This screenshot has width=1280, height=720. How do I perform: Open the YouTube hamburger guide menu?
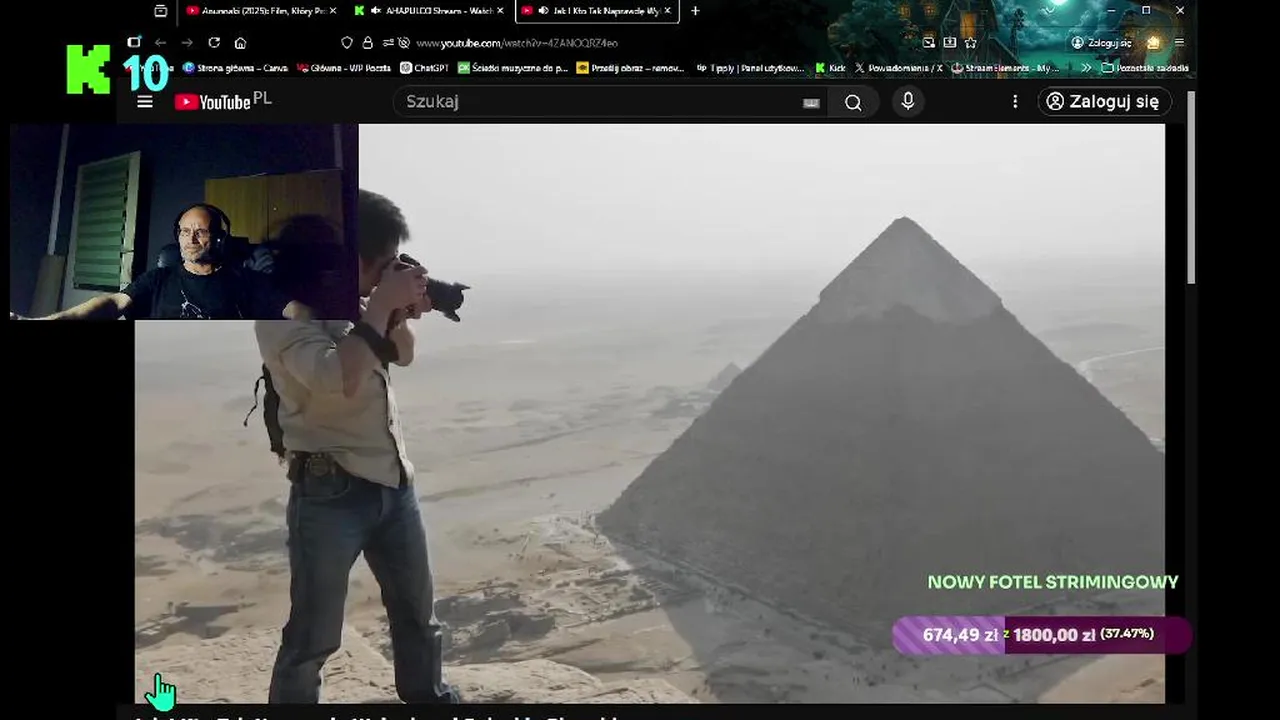(145, 101)
